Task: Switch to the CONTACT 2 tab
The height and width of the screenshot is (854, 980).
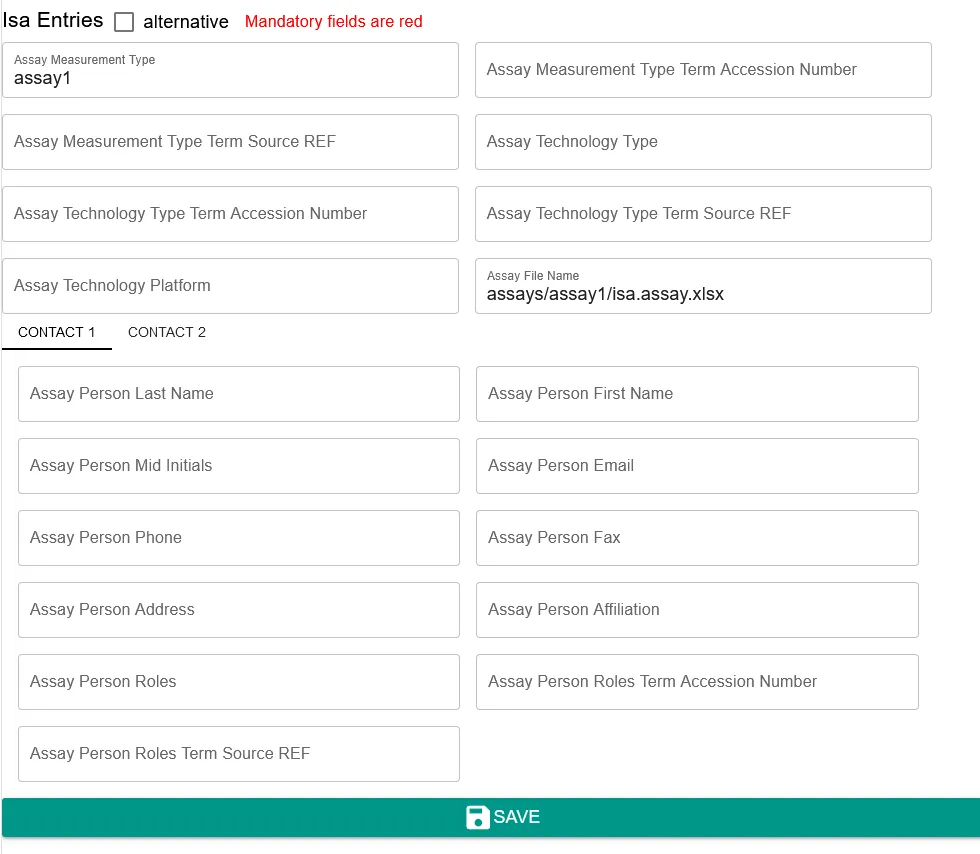Action: point(167,332)
